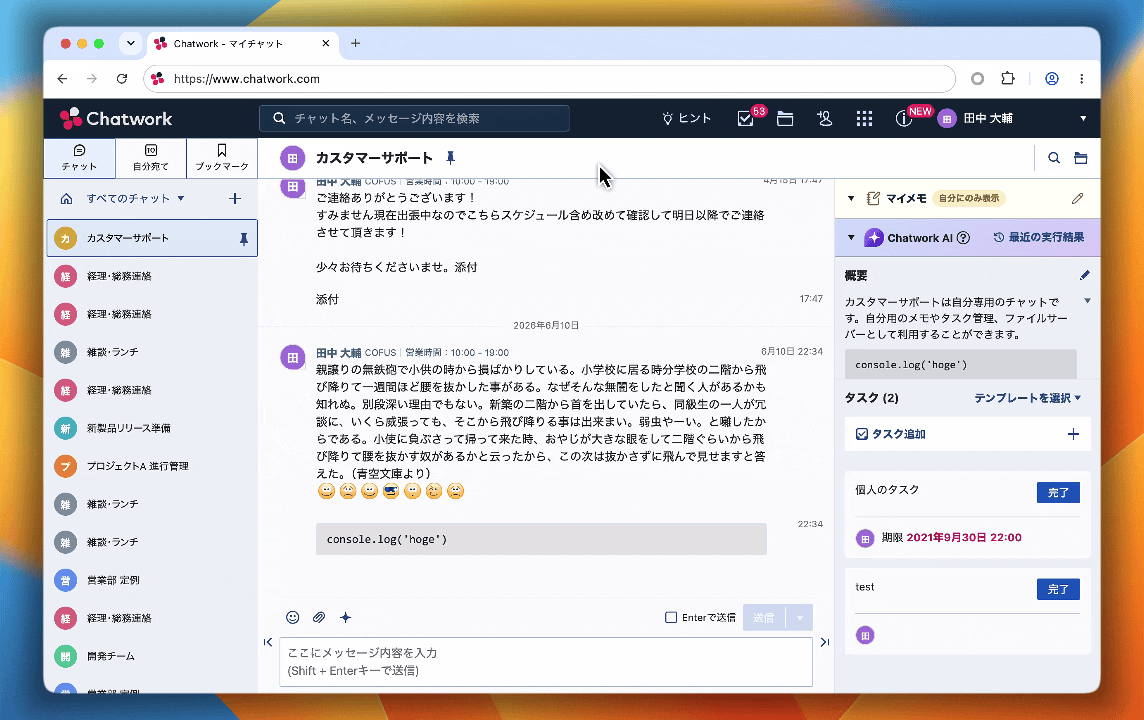Image resolution: width=1144 pixels, height=720 pixels.
Task: Open browser profile icon
Action: (x=1051, y=78)
